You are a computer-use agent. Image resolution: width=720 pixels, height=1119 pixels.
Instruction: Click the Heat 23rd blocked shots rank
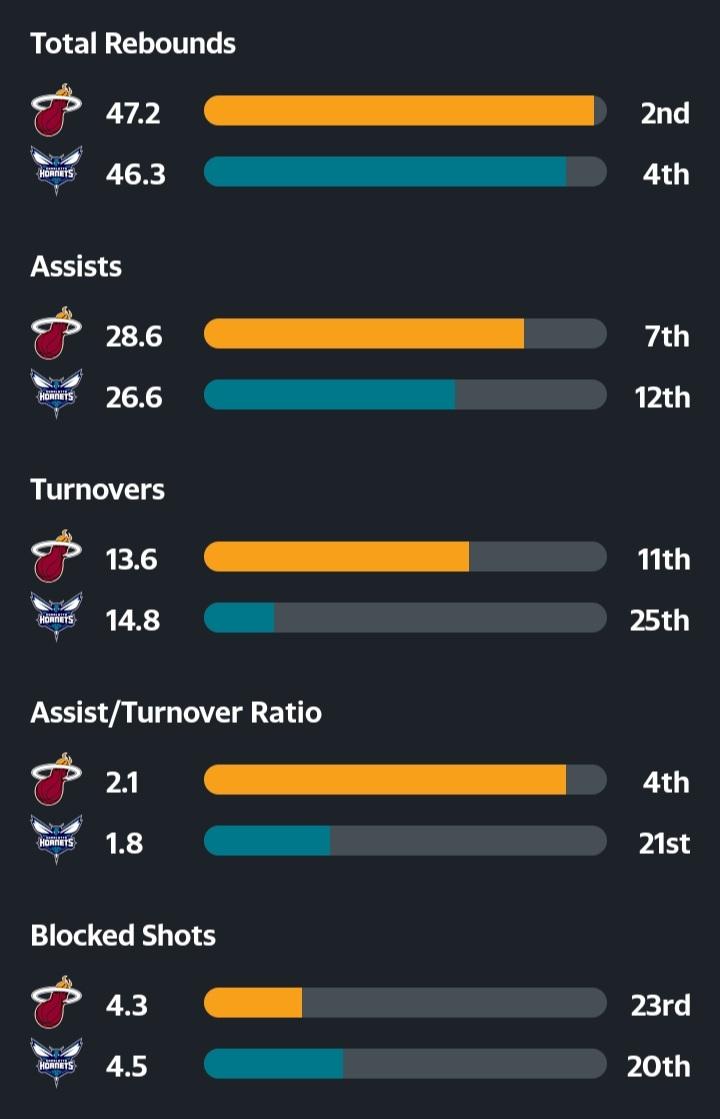660,1004
